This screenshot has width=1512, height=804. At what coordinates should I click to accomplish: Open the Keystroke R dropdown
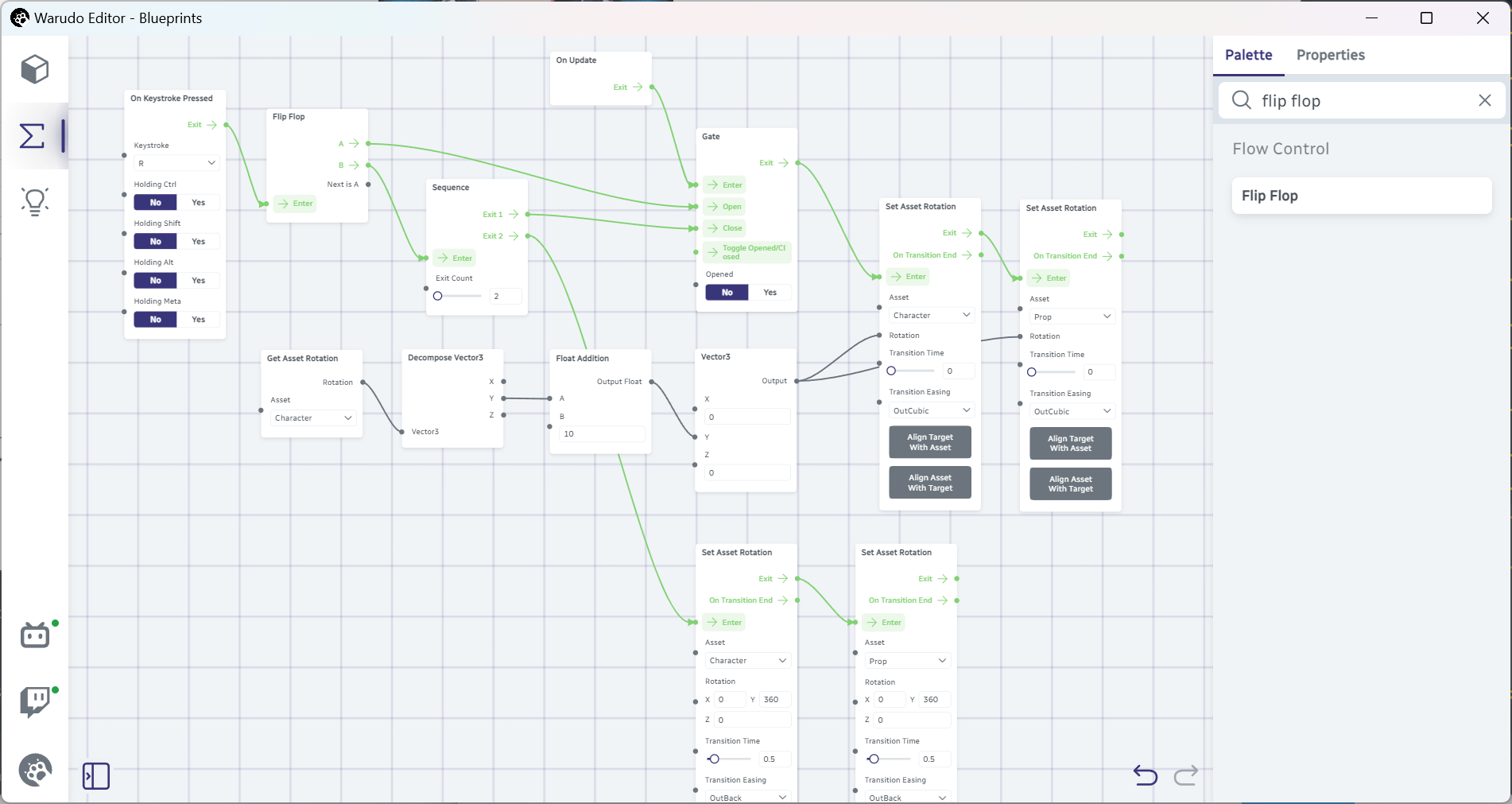pos(176,164)
